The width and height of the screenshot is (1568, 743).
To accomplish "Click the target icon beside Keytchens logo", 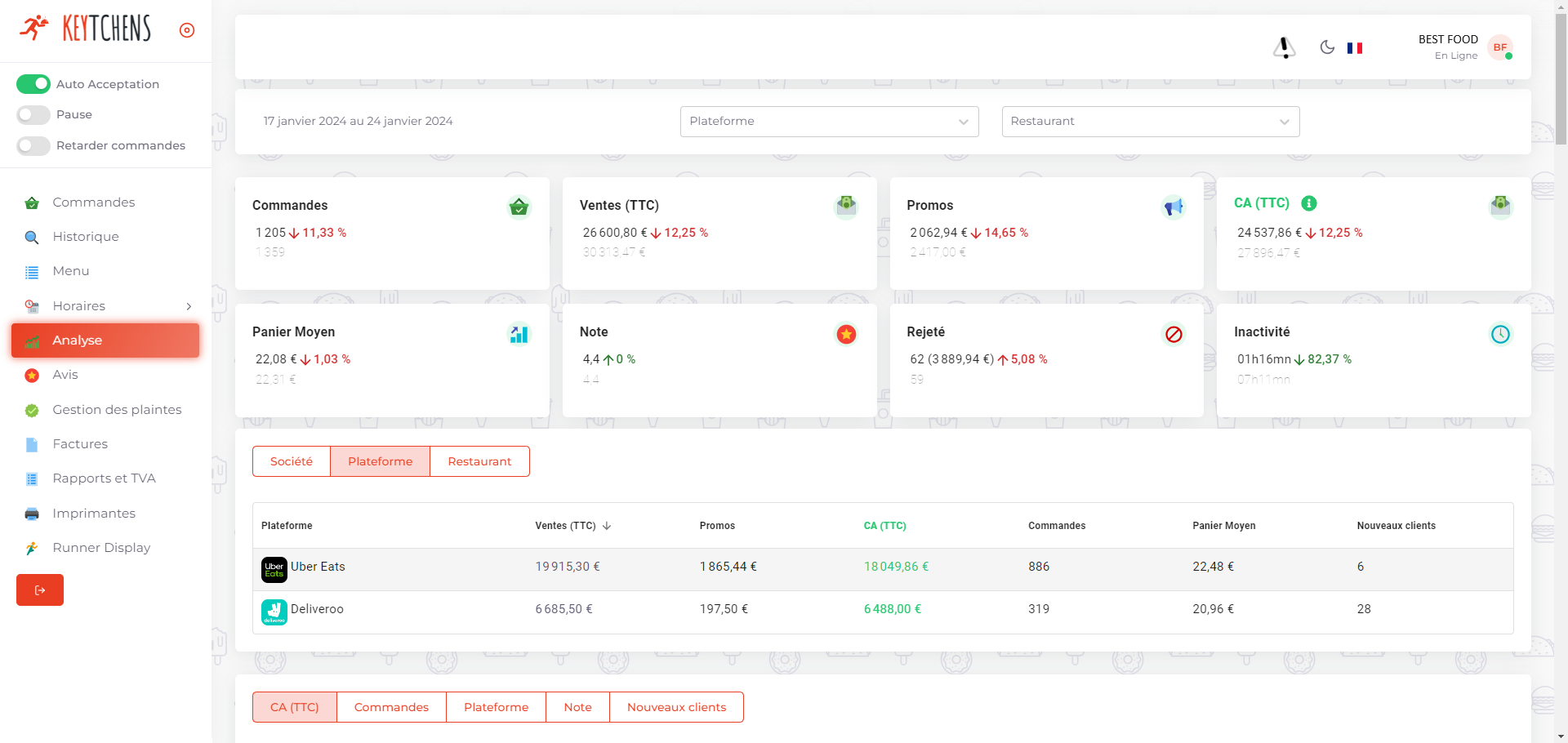I will click(187, 30).
